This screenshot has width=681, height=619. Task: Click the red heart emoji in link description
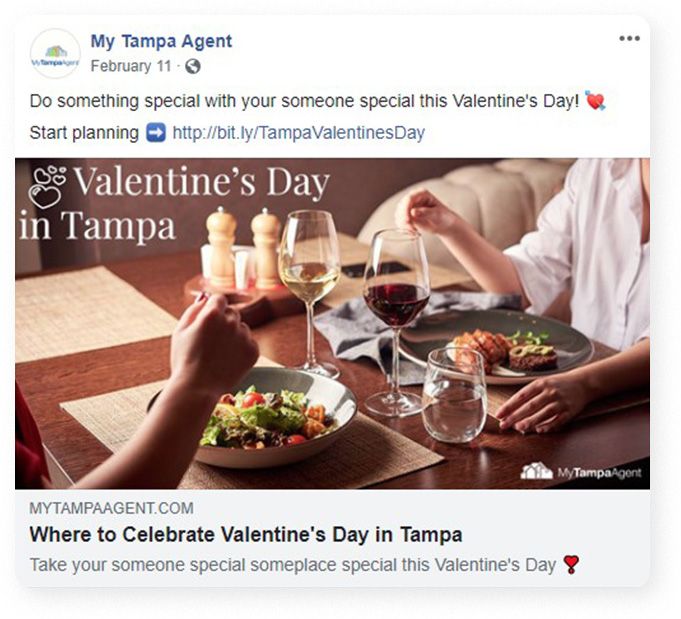(x=571, y=565)
